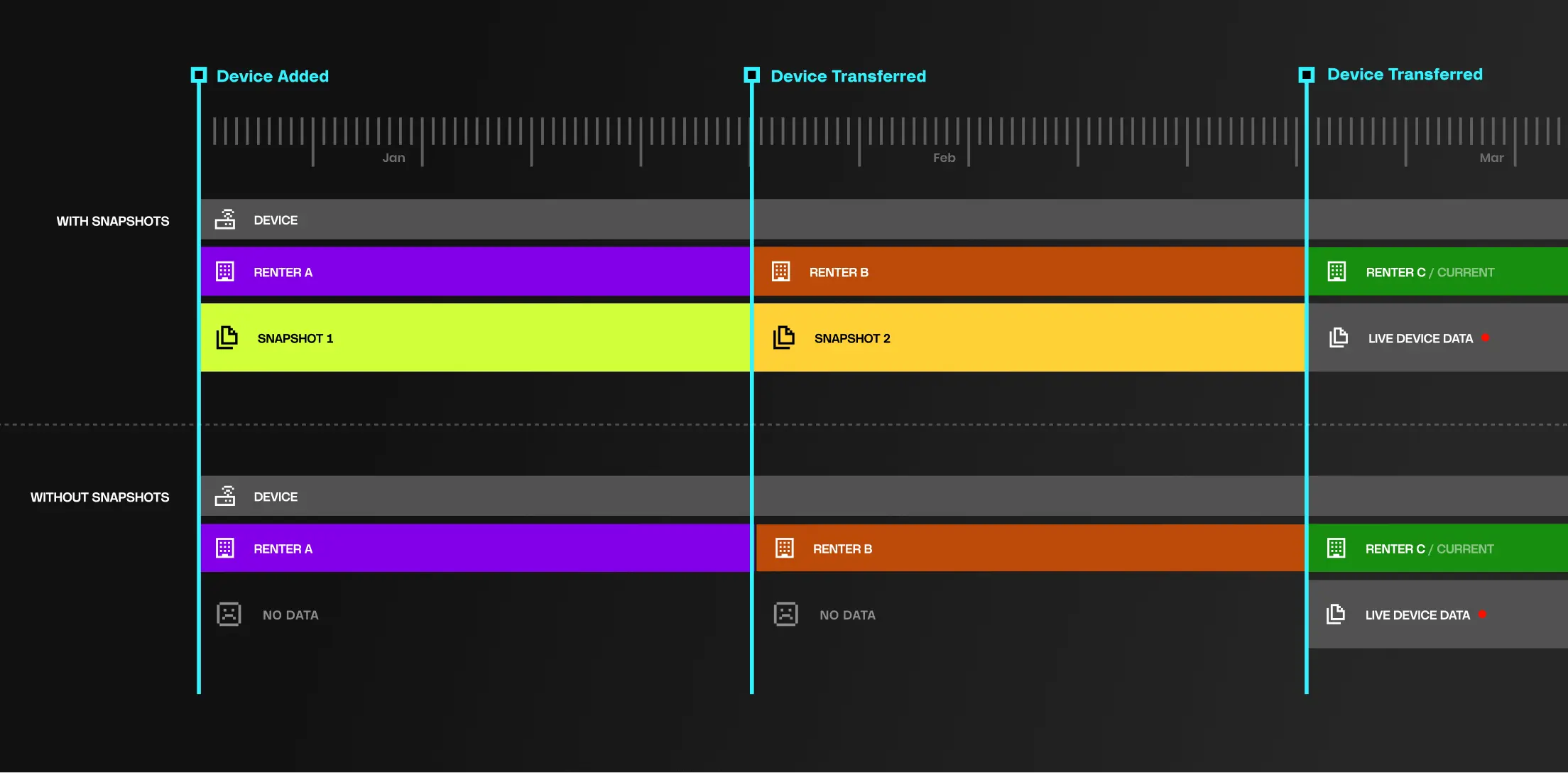This screenshot has height=773, width=1568.
Task: Click the Without Snapshots section label
Action: pos(99,497)
